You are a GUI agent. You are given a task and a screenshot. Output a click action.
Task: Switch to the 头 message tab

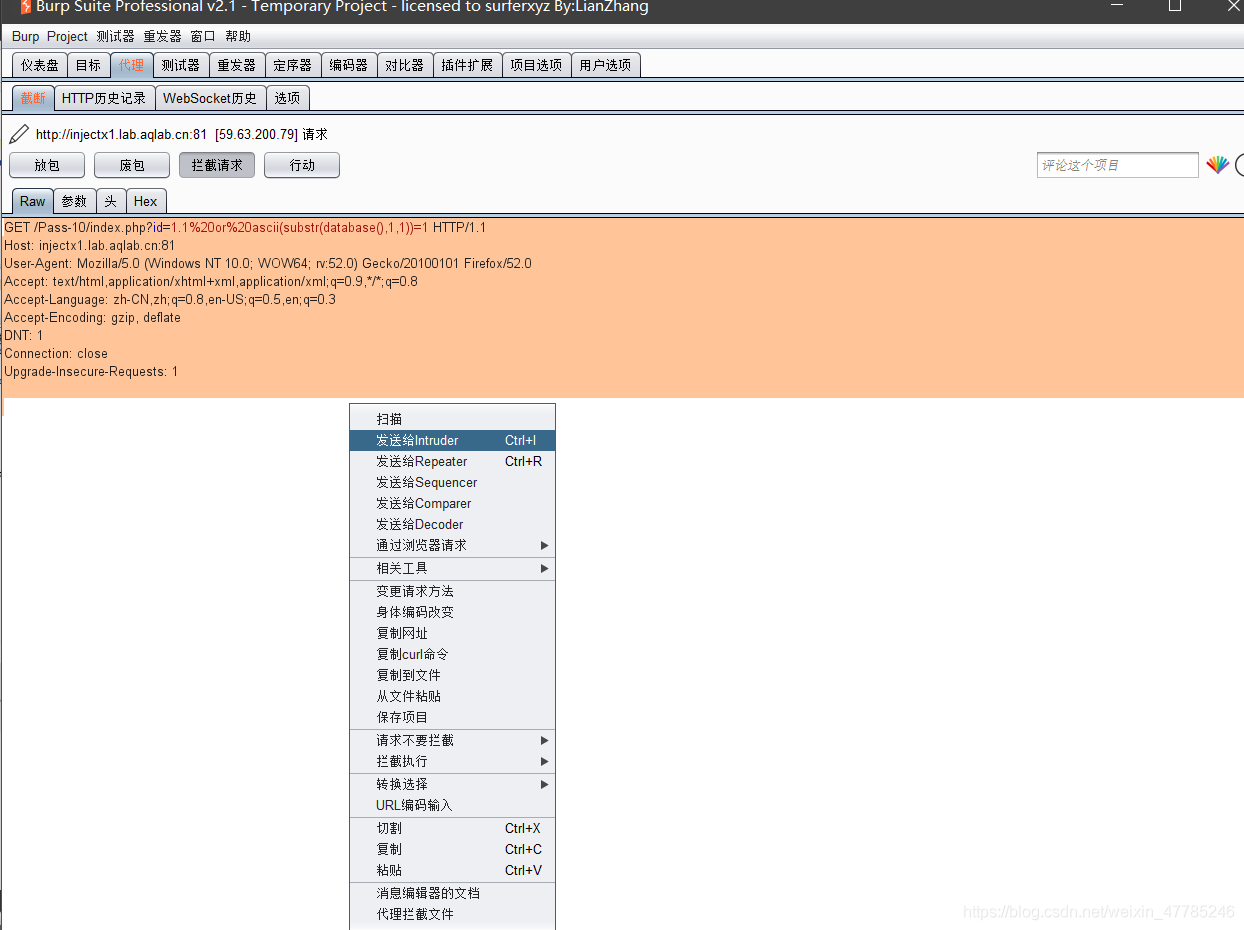point(110,201)
